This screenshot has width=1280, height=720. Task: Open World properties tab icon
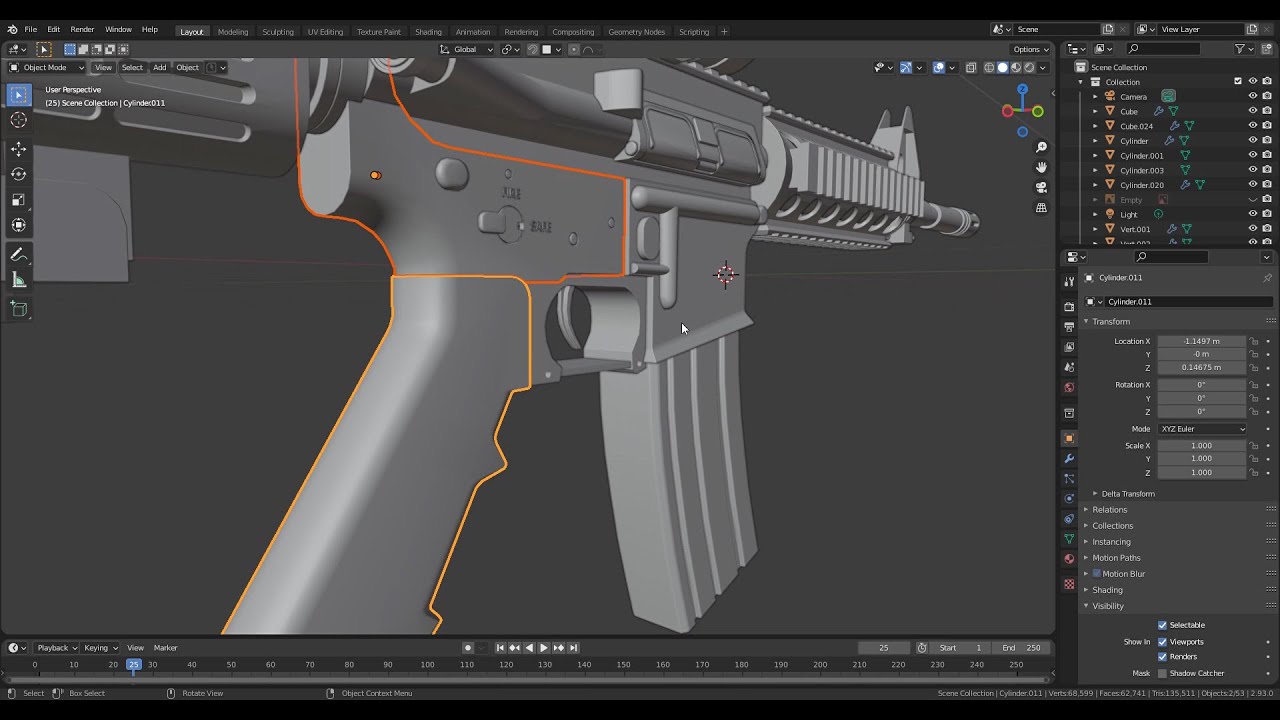[1069, 387]
